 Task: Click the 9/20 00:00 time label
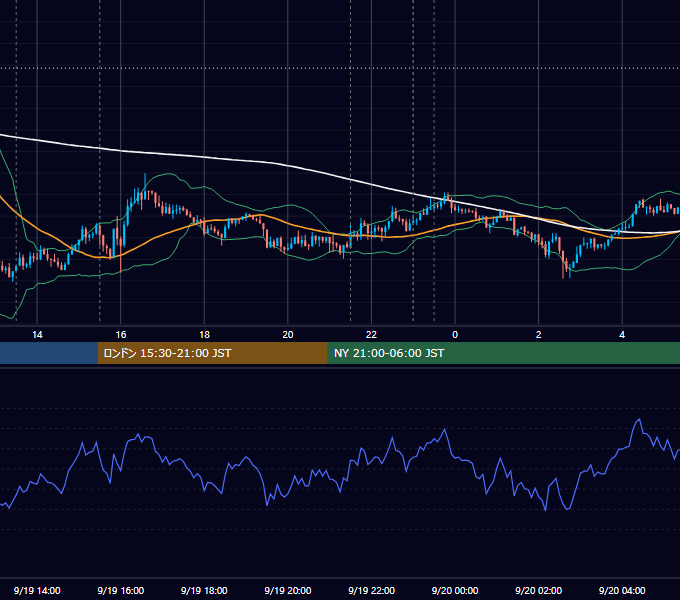click(455, 590)
